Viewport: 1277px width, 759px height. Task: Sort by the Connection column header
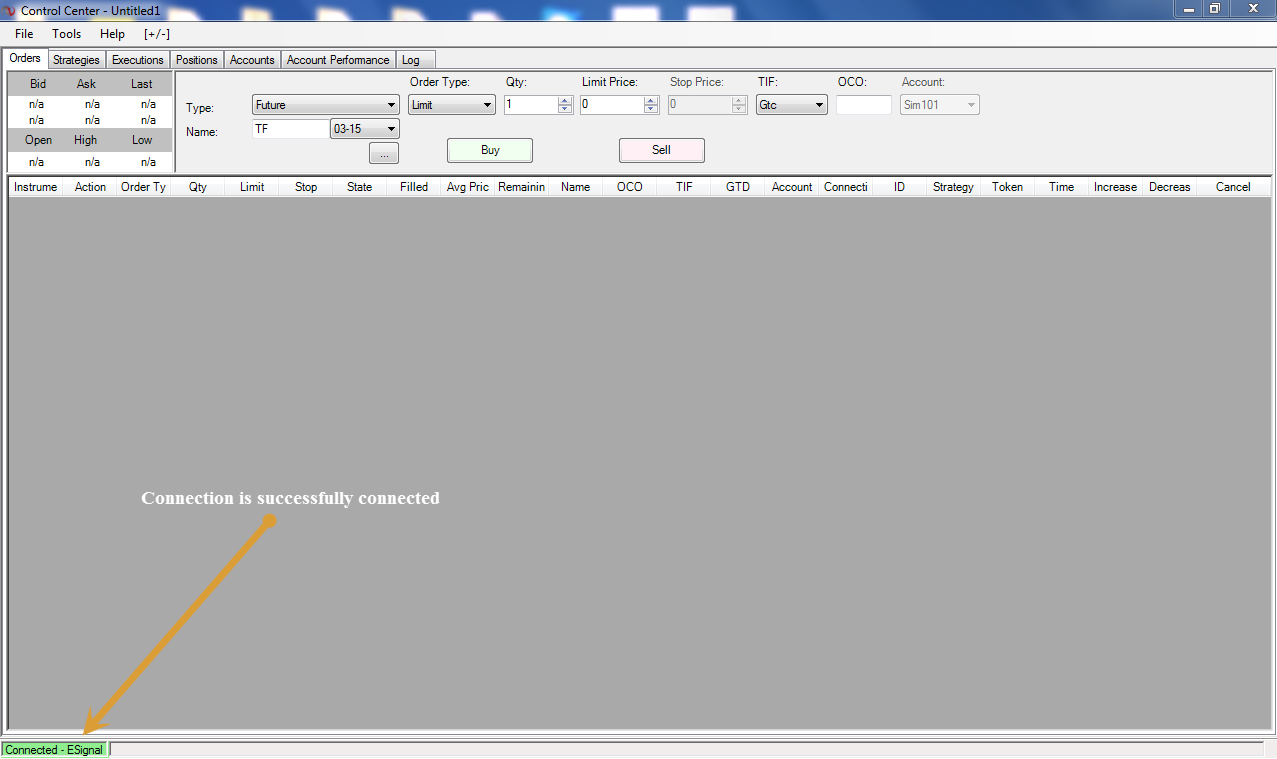click(846, 187)
